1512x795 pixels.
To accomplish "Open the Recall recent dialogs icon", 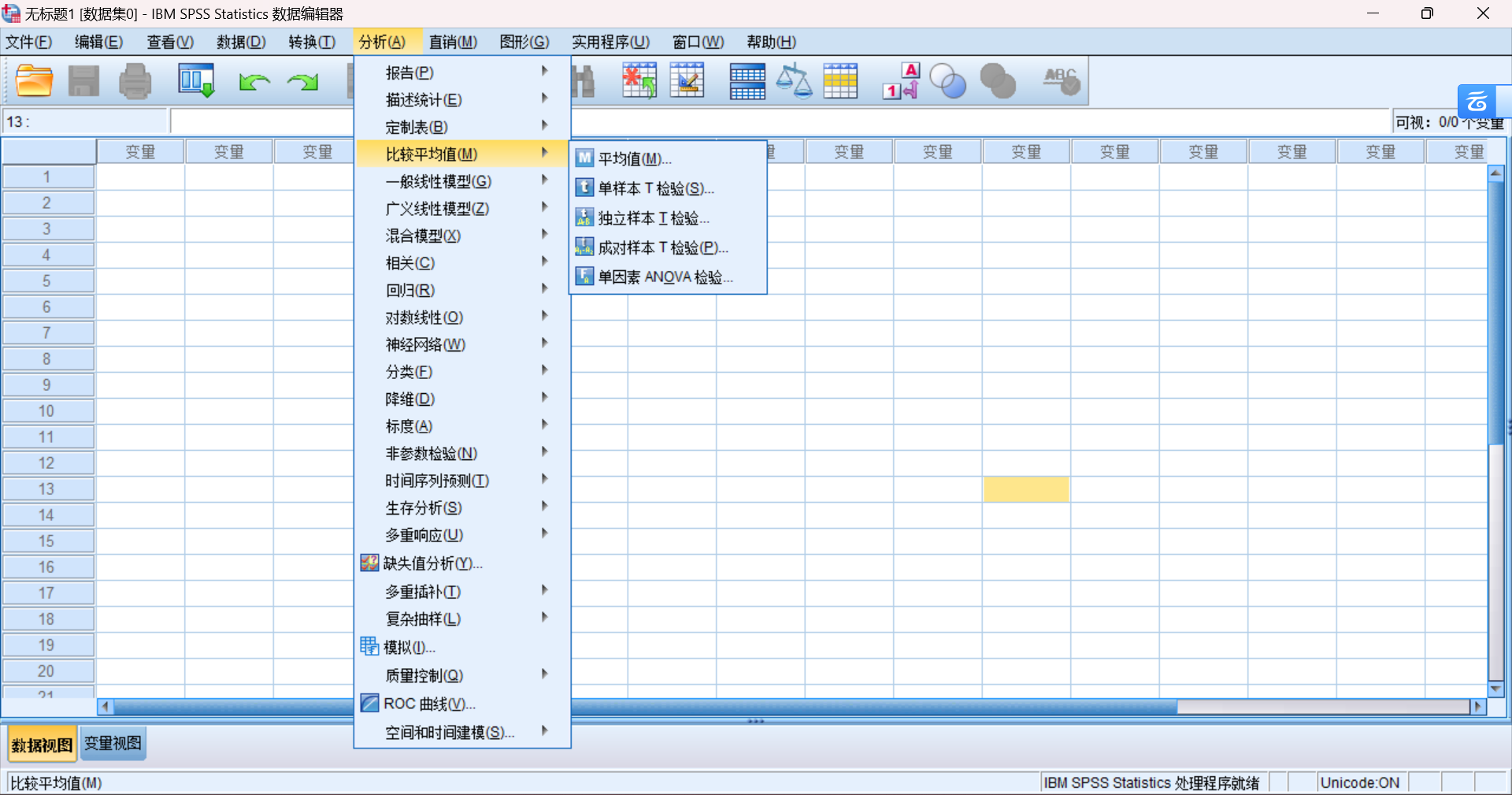I will (196, 80).
